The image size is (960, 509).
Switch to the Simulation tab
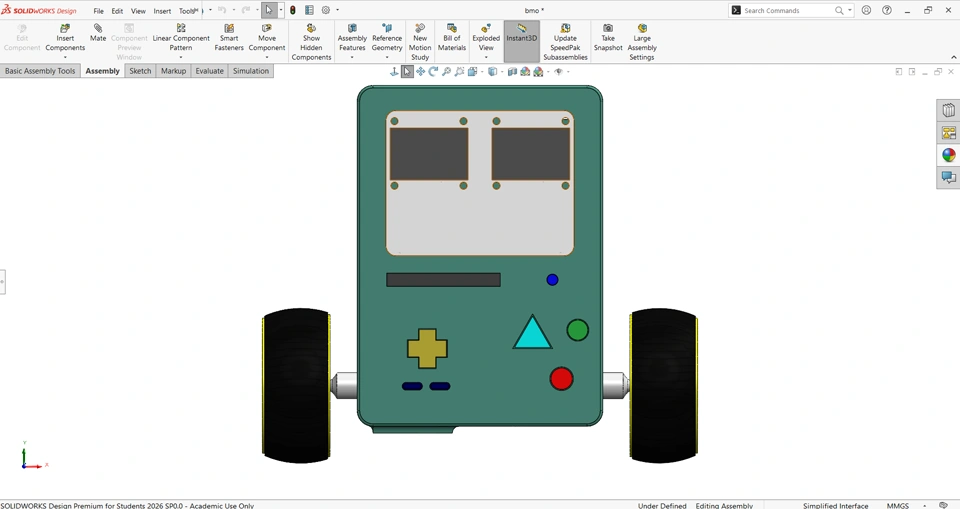click(250, 71)
